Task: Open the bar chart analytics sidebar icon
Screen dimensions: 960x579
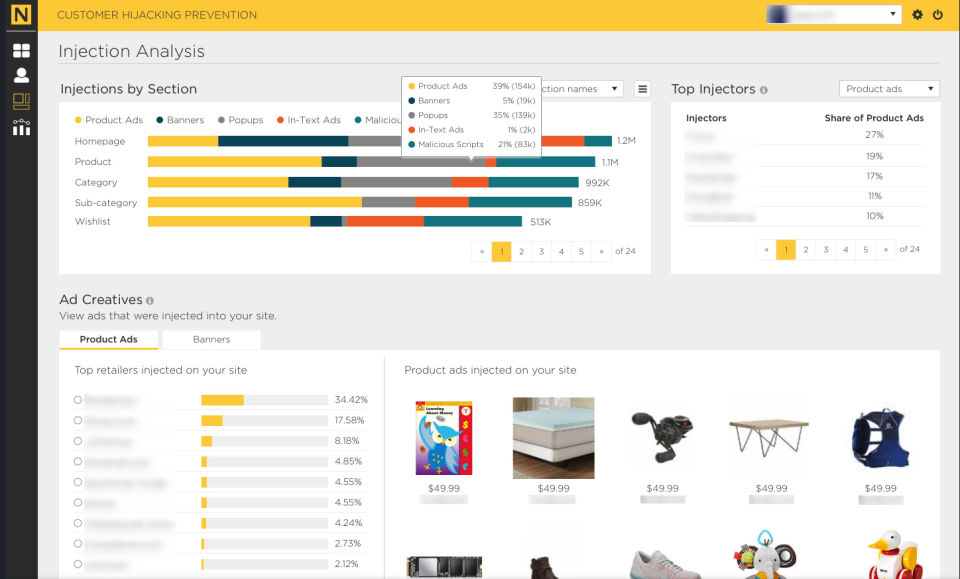Action: pos(21,127)
